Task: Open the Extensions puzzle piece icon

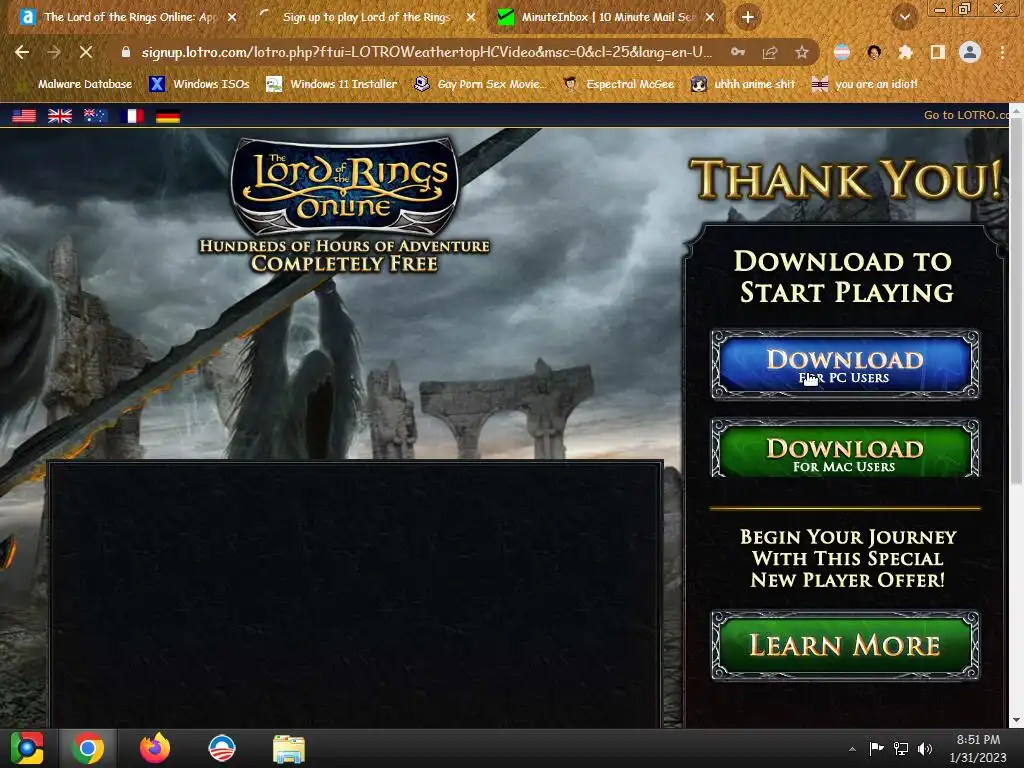Action: pos(905,52)
